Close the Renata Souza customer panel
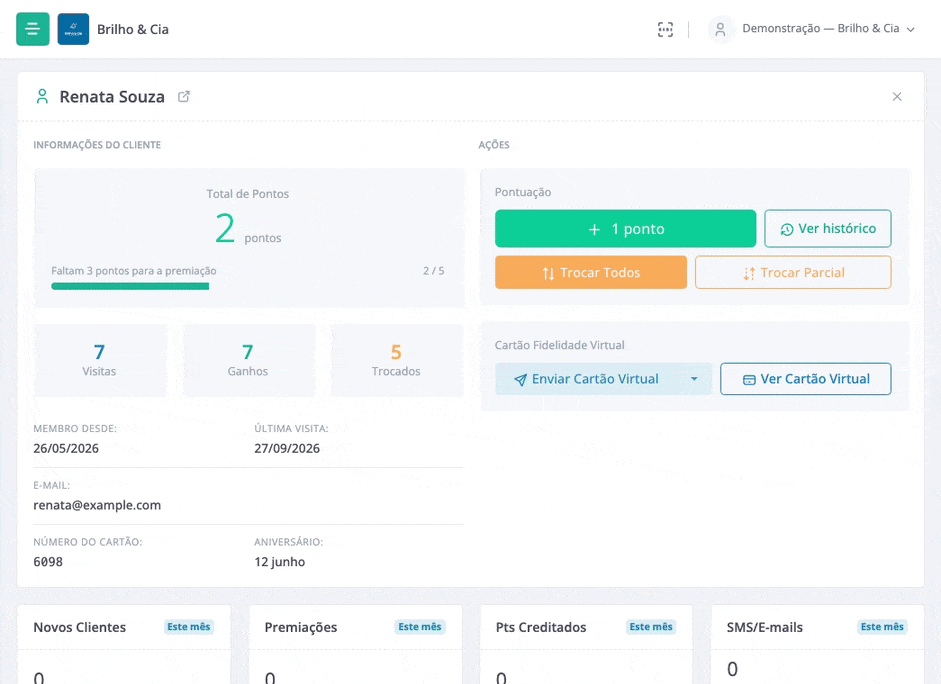 click(x=897, y=97)
